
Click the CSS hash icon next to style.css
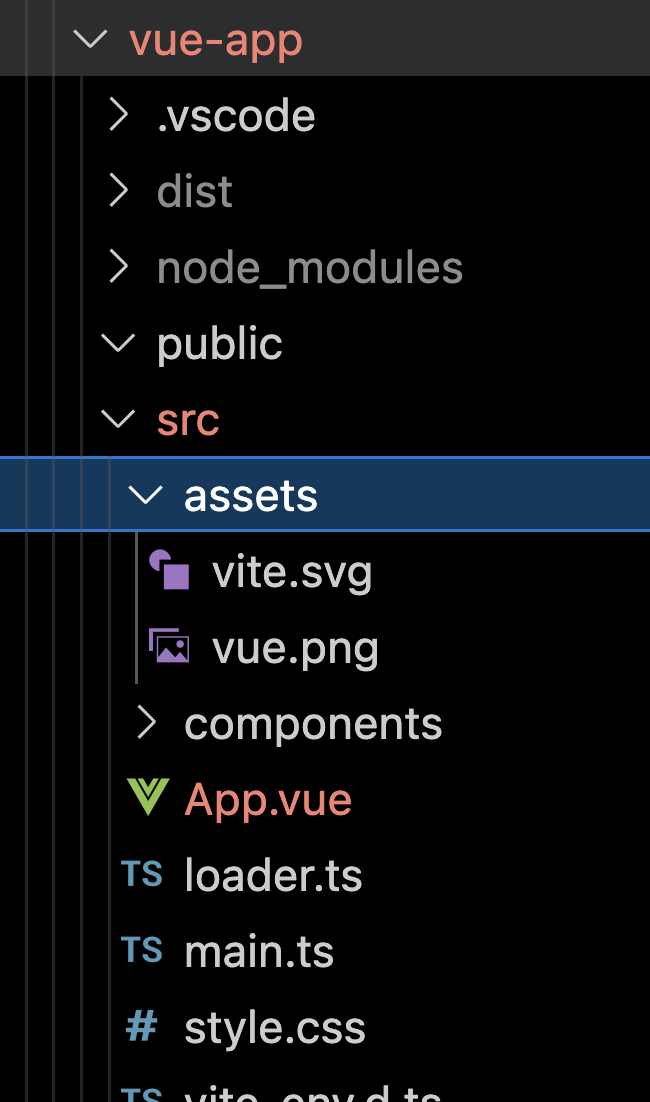(139, 1027)
